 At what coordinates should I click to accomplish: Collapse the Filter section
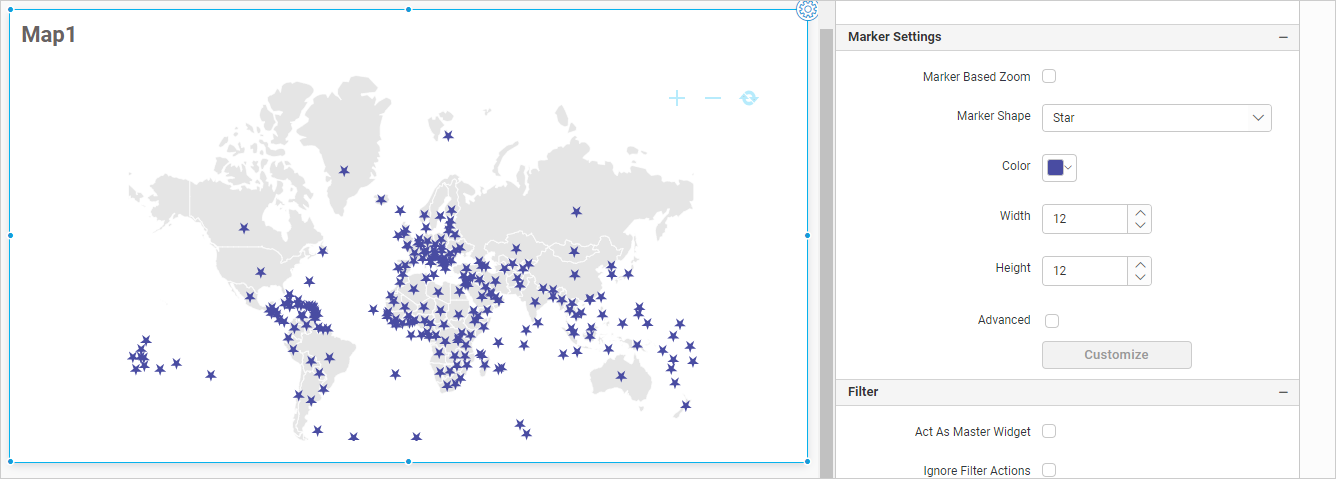1283,392
